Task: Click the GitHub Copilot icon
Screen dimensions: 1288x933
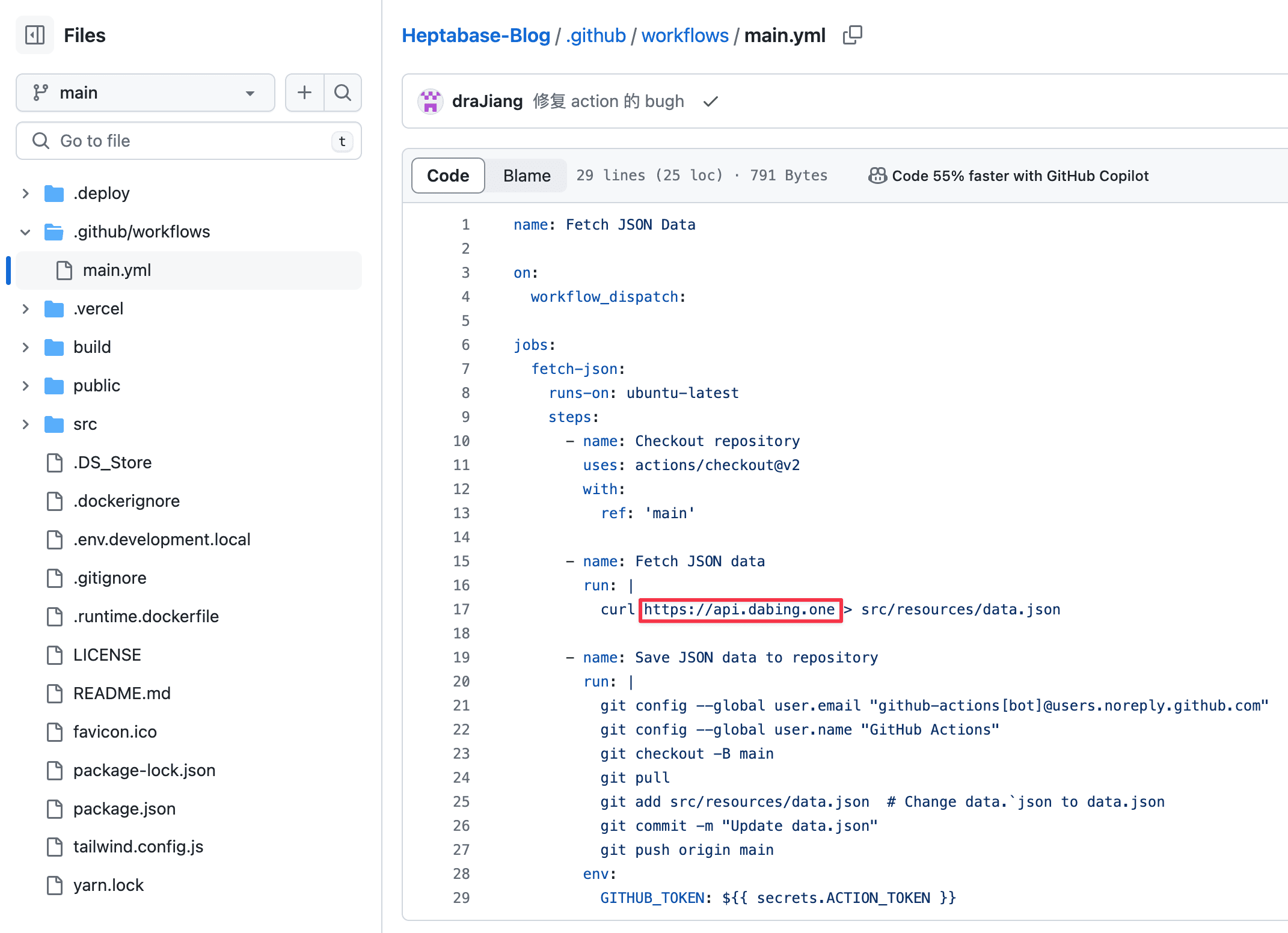Action: click(x=877, y=176)
